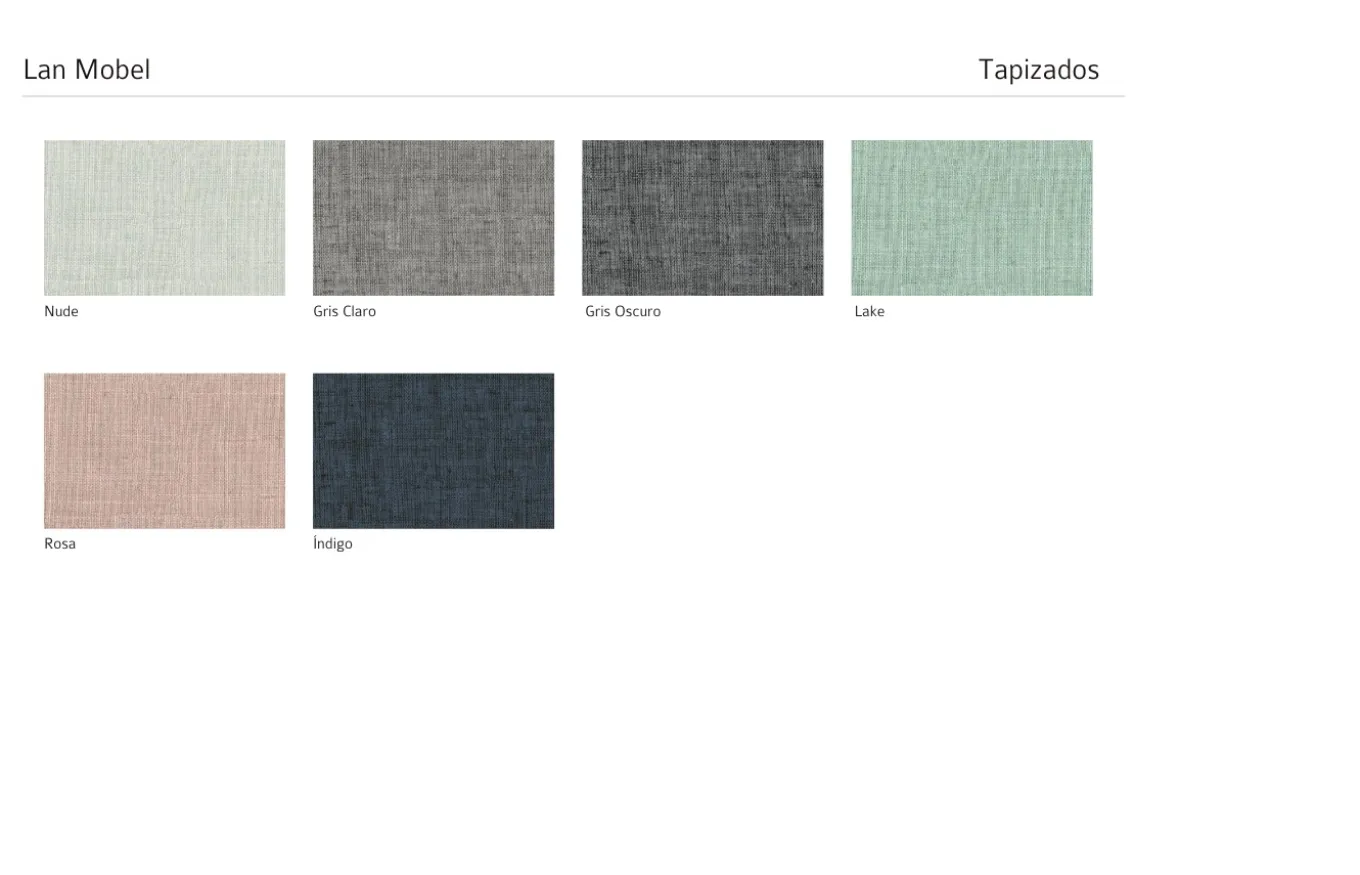Image resolution: width=1360 pixels, height=875 pixels.
Task: Pick the Gris Claro fabric swatch
Action: [x=433, y=217]
